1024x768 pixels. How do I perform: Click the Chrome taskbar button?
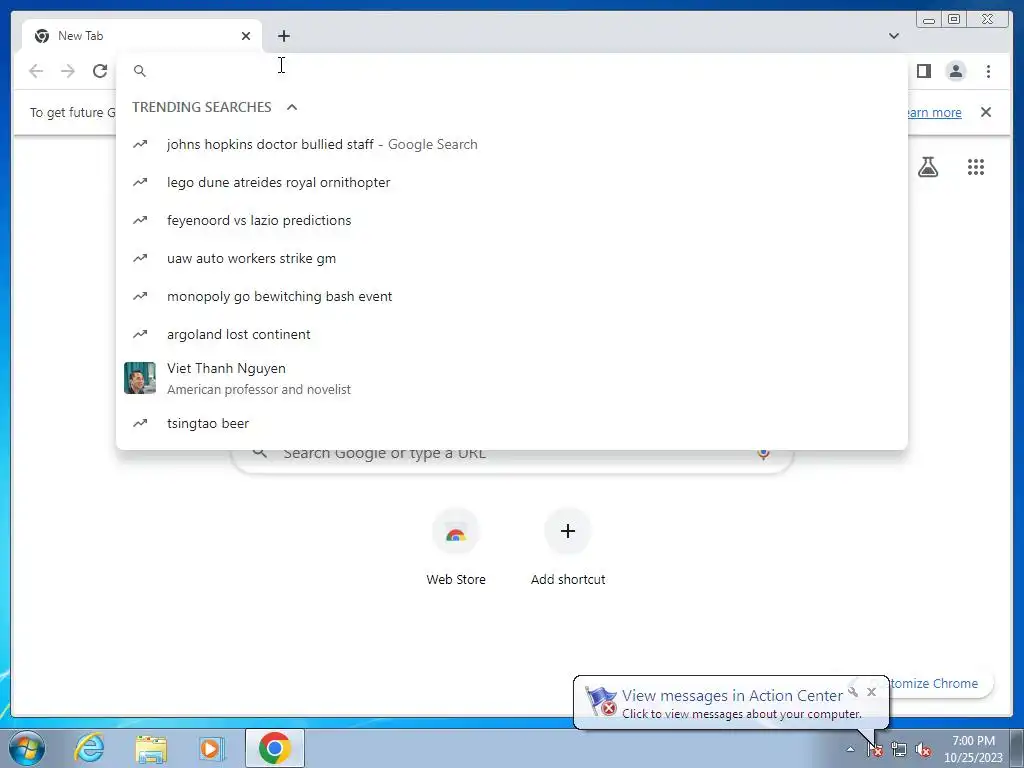point(275,748)
